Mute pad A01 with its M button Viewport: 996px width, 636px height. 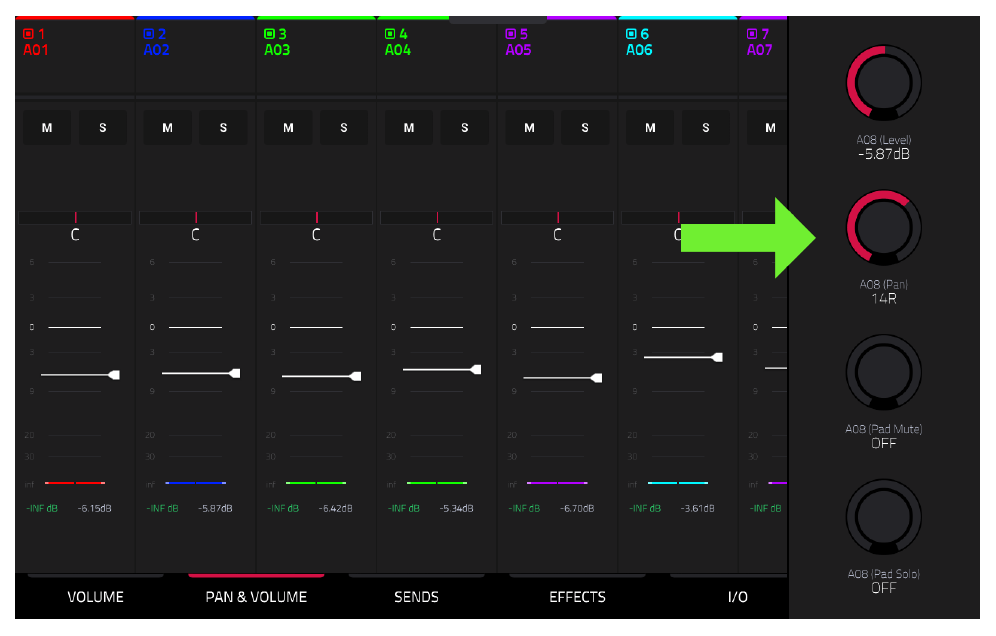(47, 128)
